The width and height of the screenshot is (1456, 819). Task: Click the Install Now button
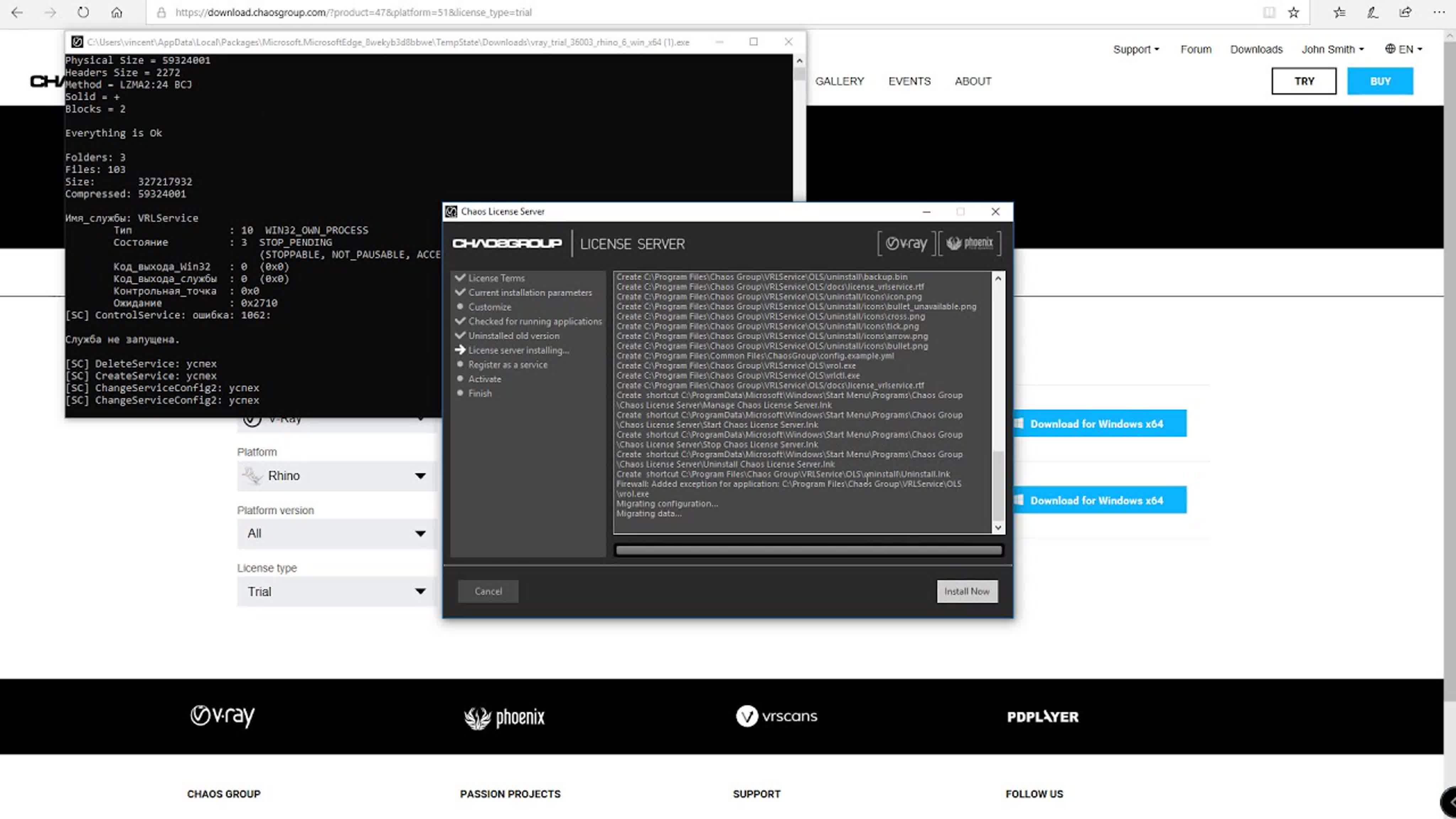click(x=967, y=591)
